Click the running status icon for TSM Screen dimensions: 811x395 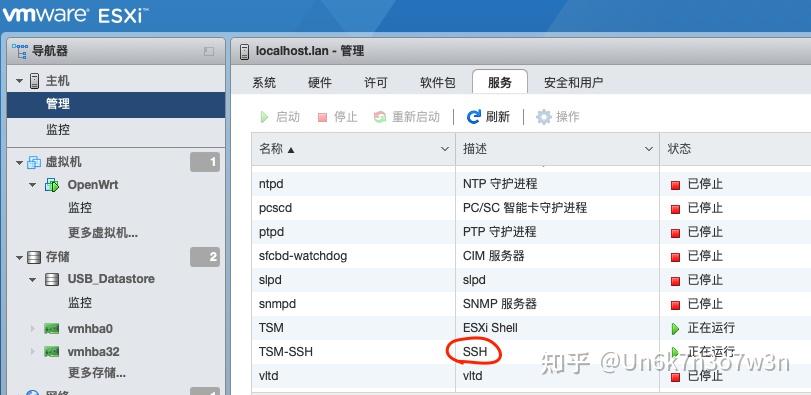pyautogui.click(x=675, y=328)
